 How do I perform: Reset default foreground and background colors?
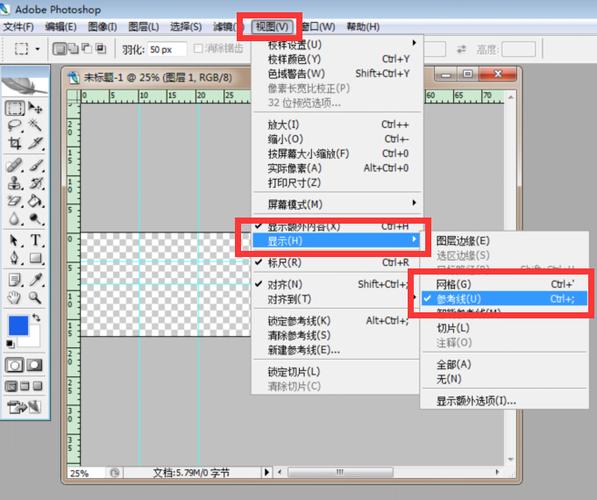tap(11, 344)
